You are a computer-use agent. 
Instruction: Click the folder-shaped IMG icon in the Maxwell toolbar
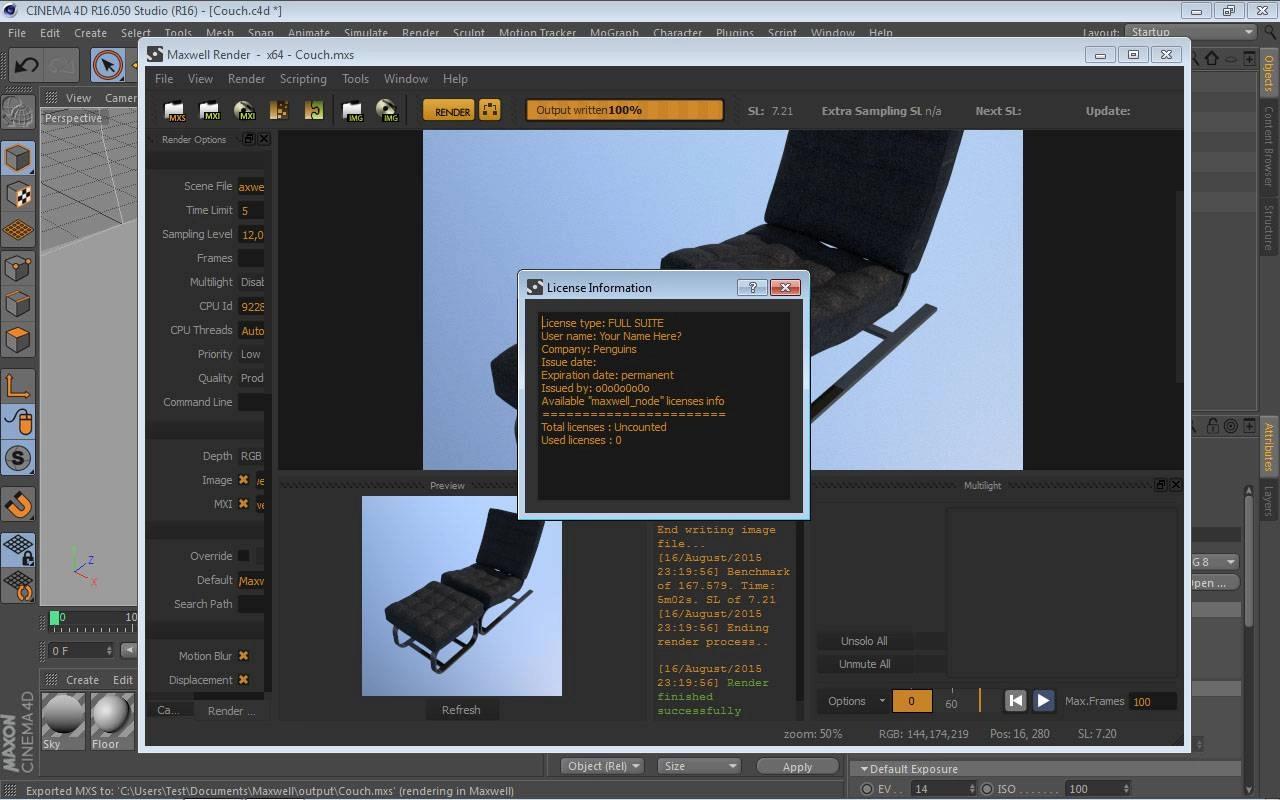tap(352, 111)
